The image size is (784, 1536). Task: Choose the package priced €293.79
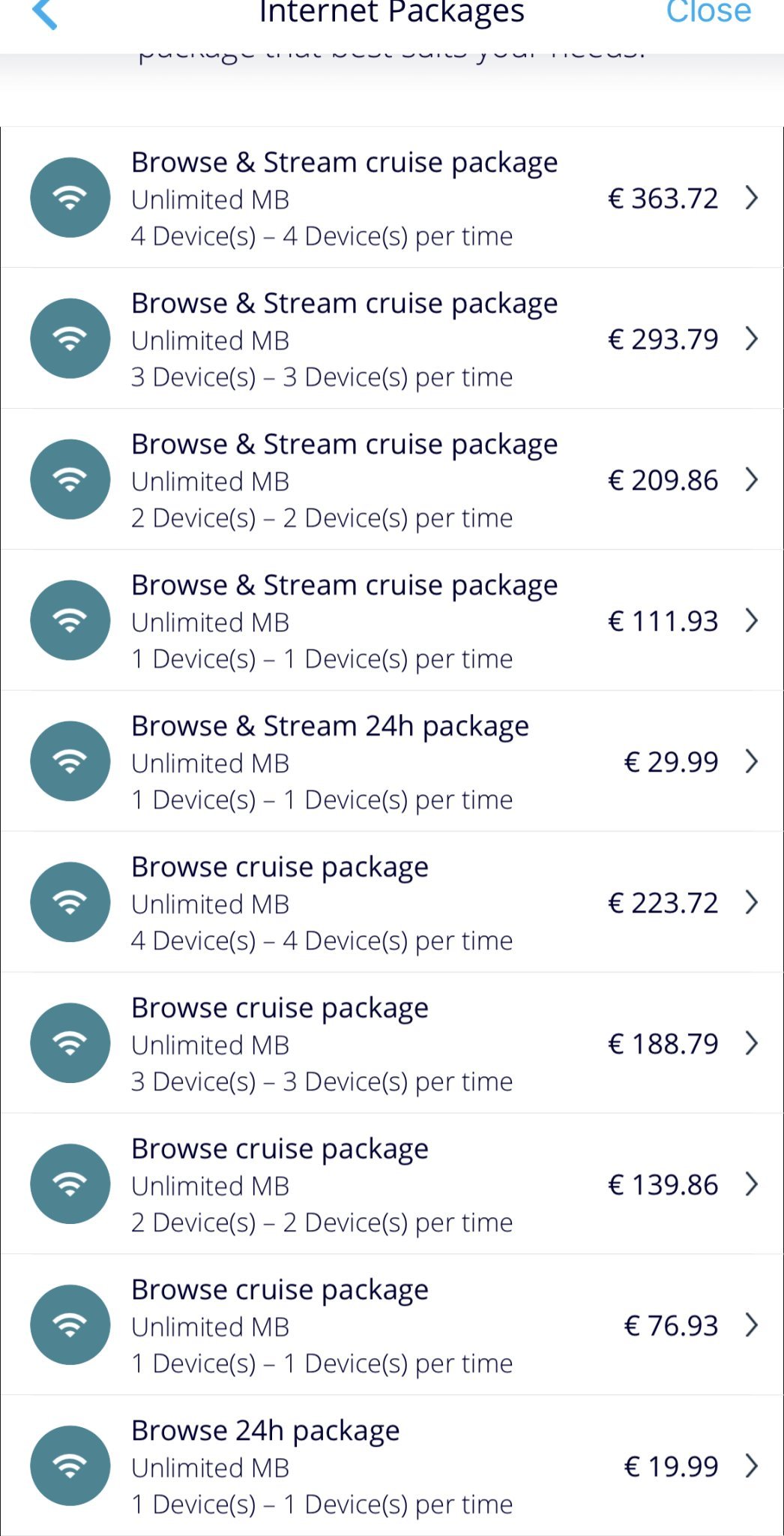pyautogui.click(x=663, y=339)
